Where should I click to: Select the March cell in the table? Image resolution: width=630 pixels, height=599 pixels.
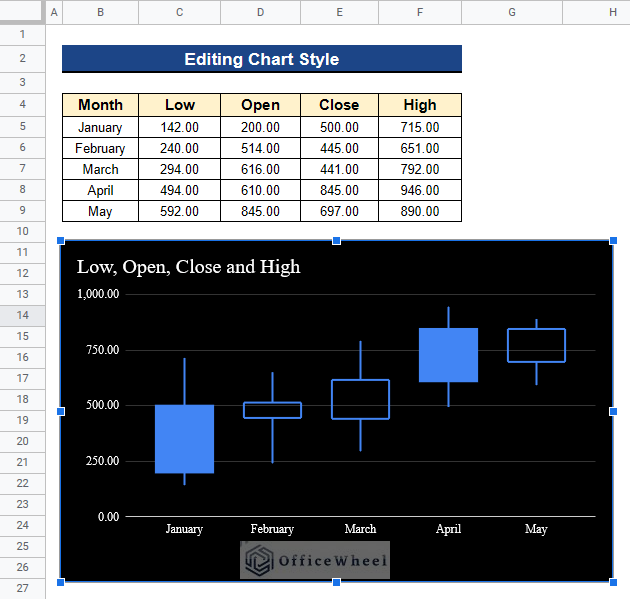[x=100, y=169]
